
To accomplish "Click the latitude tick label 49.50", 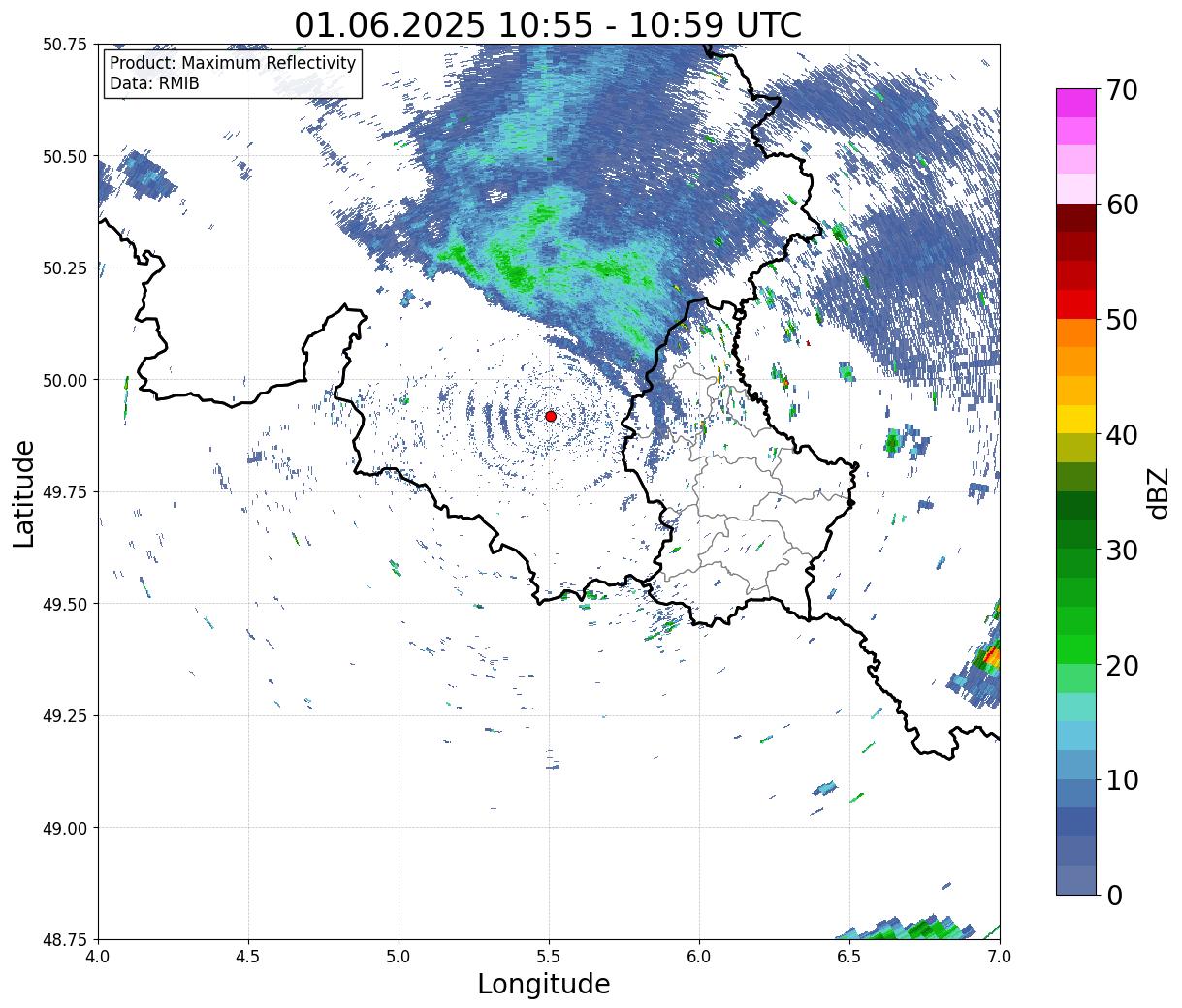I will pos(65,604).
